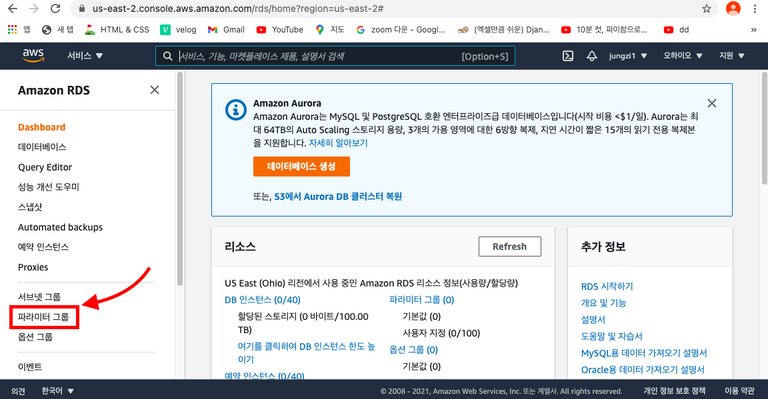Open the Chrome profile avatar
The image size is (768, 399).
pos(733,8)
